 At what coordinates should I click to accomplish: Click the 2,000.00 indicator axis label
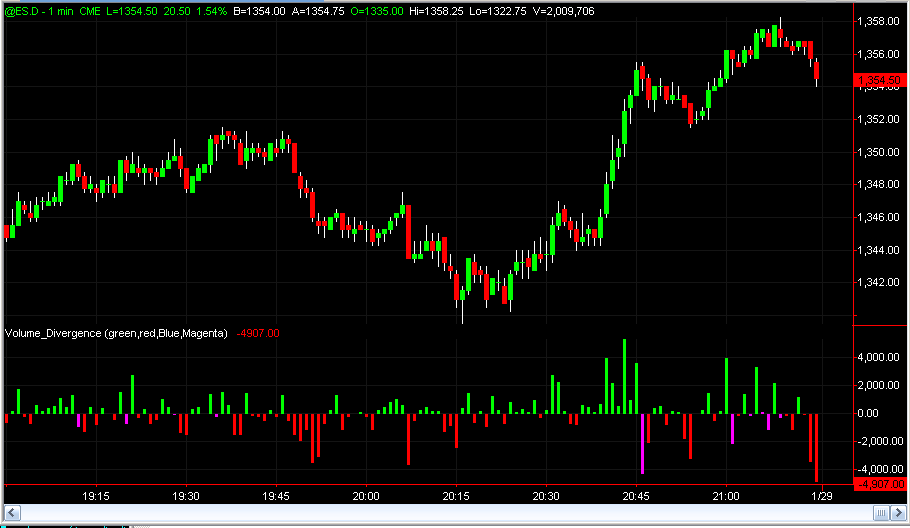tap(878, 385)
